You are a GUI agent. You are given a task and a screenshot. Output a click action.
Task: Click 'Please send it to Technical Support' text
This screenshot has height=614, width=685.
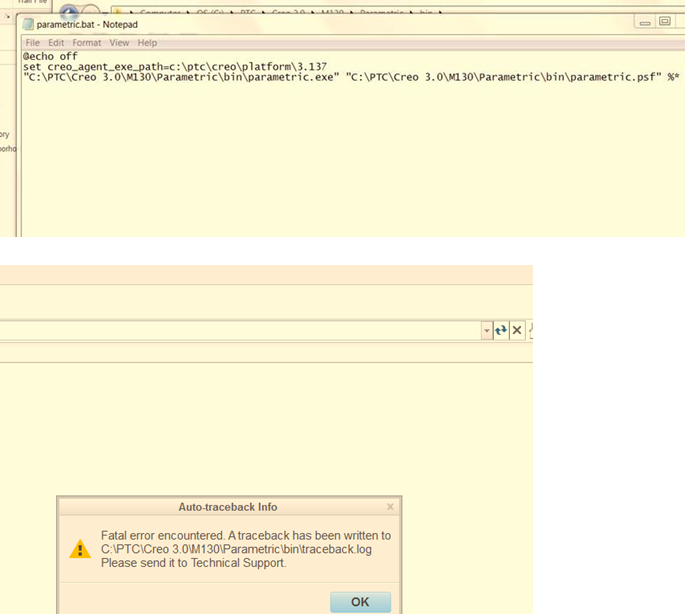coord(194,563)
